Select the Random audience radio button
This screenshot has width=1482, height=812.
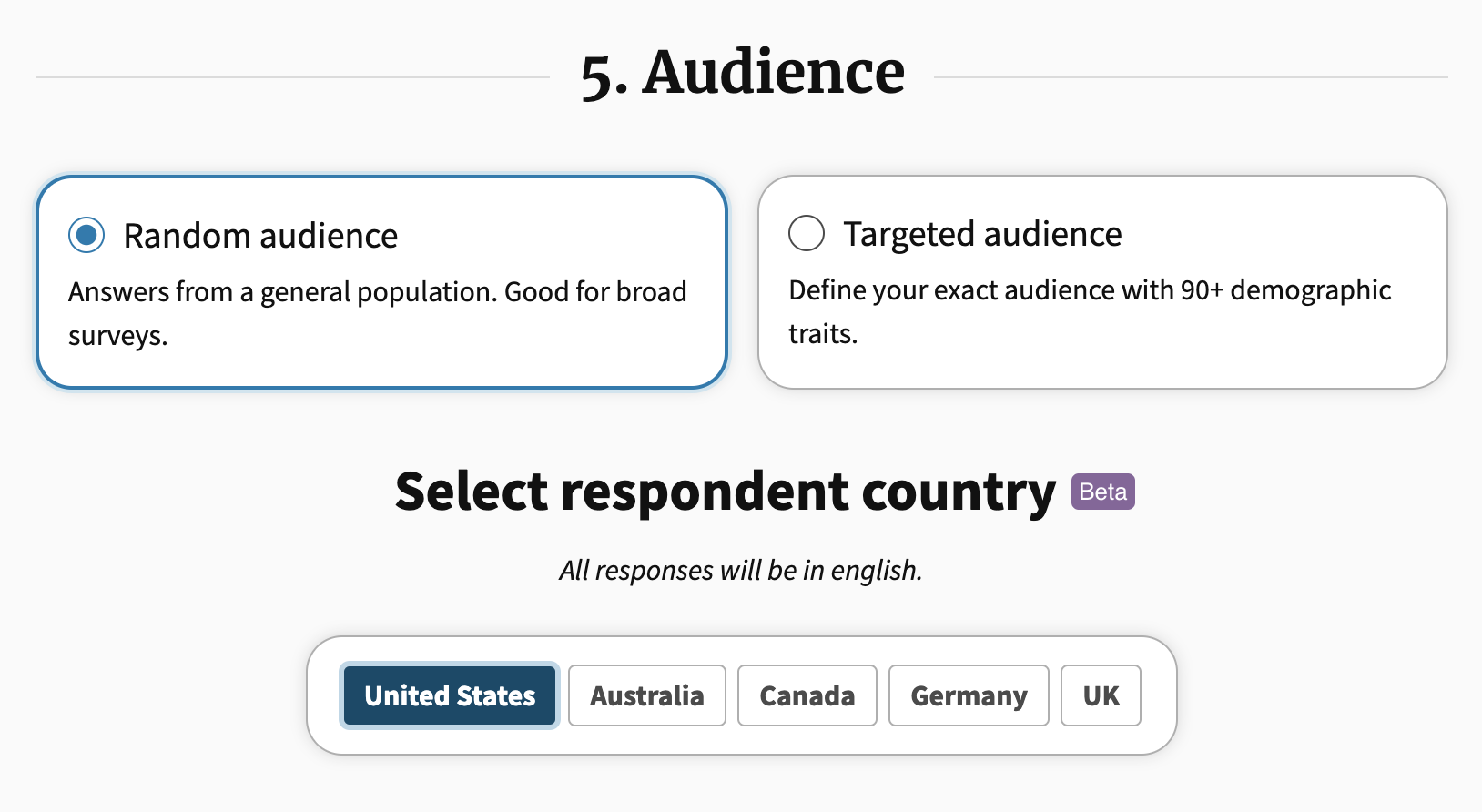86,236
